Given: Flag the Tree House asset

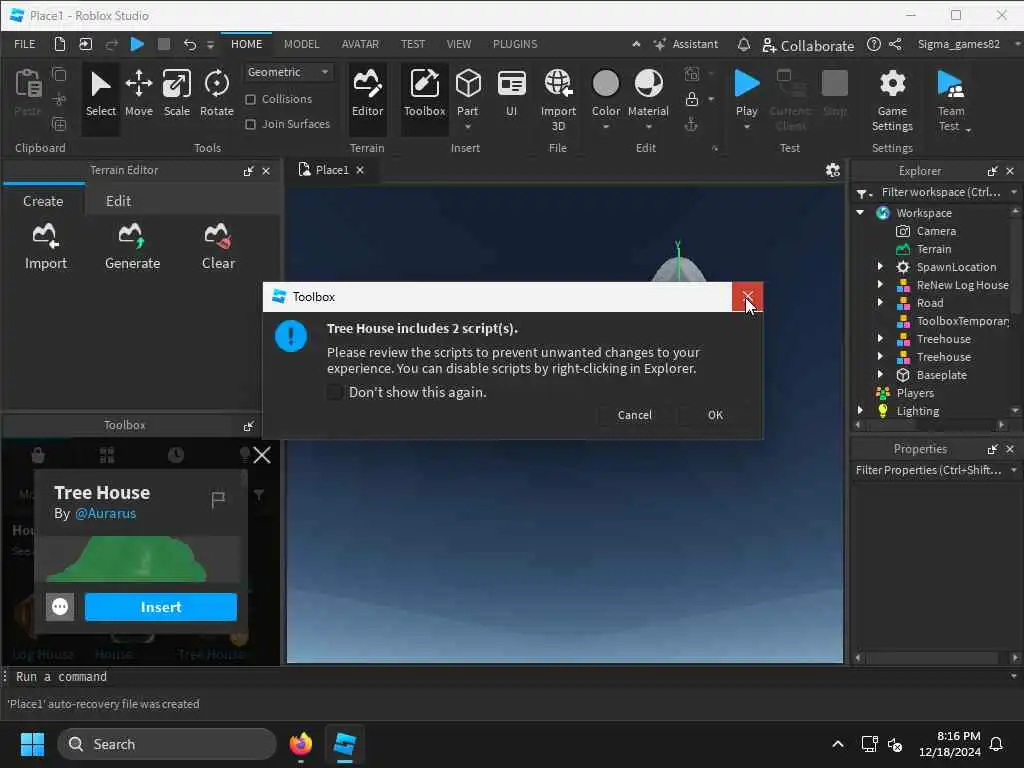Looking at the screenshot, I should coord(218,500).
